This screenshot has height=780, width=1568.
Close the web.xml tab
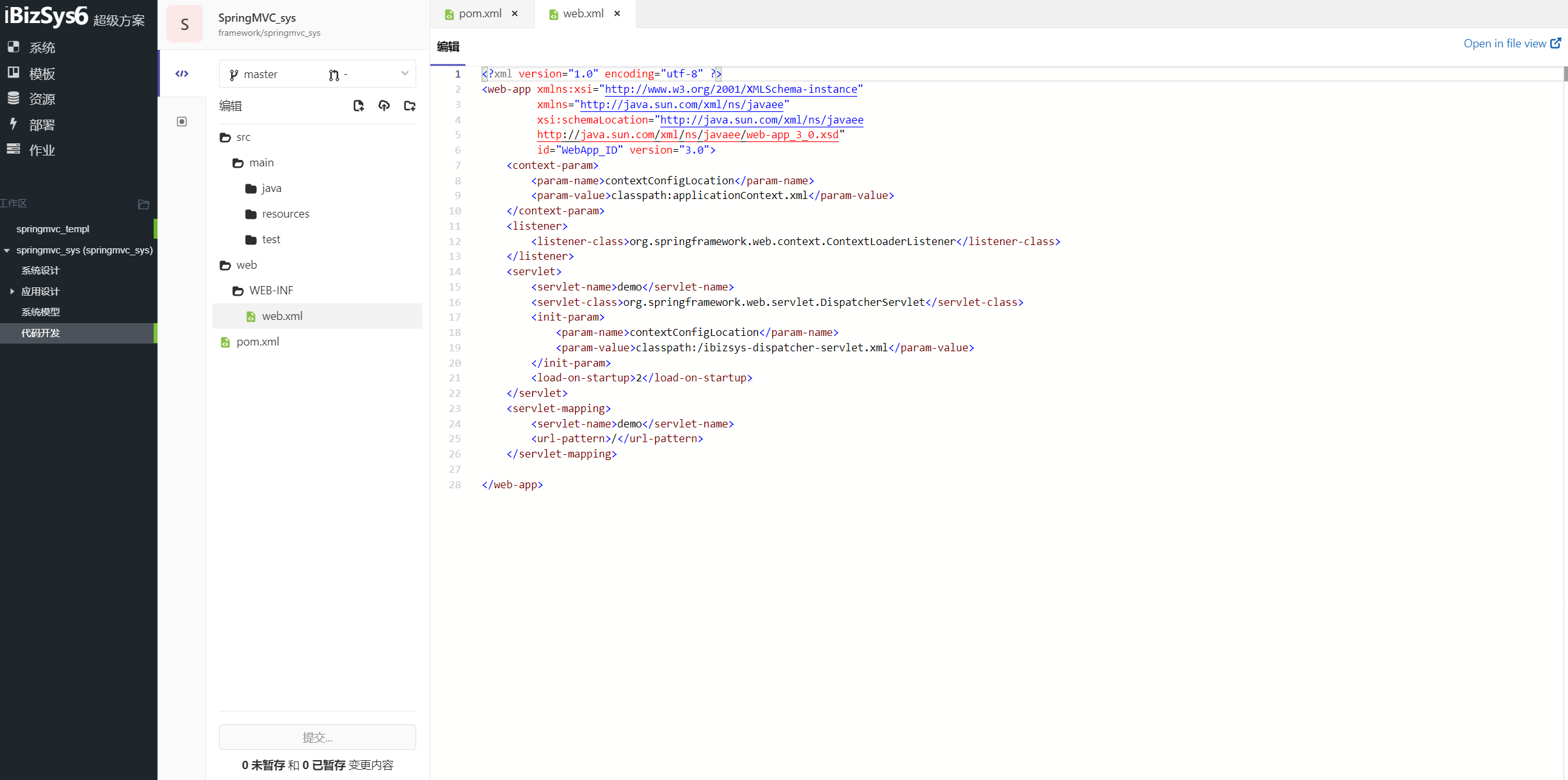pos(617,13)
